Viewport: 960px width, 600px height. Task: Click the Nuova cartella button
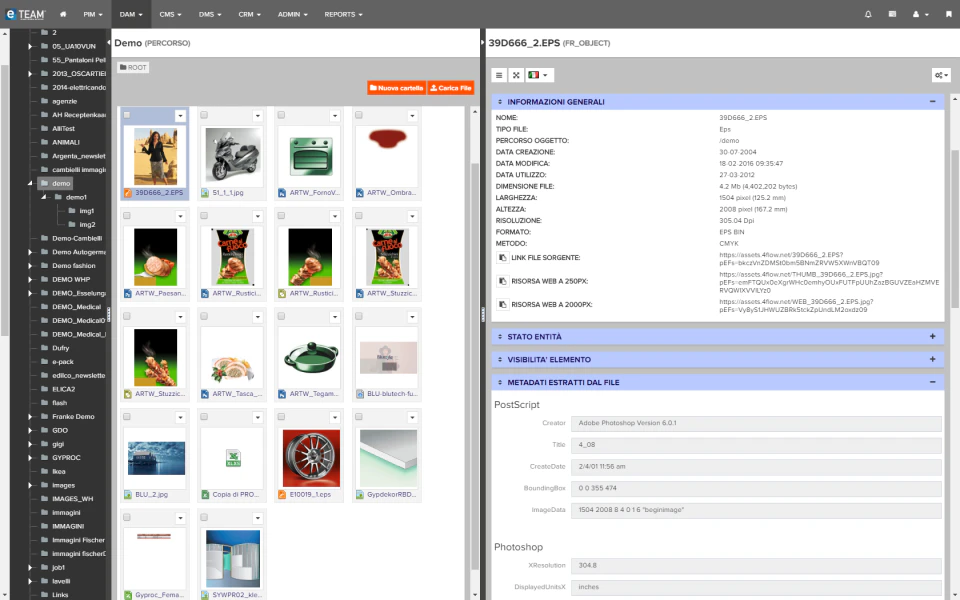(395, 88)
